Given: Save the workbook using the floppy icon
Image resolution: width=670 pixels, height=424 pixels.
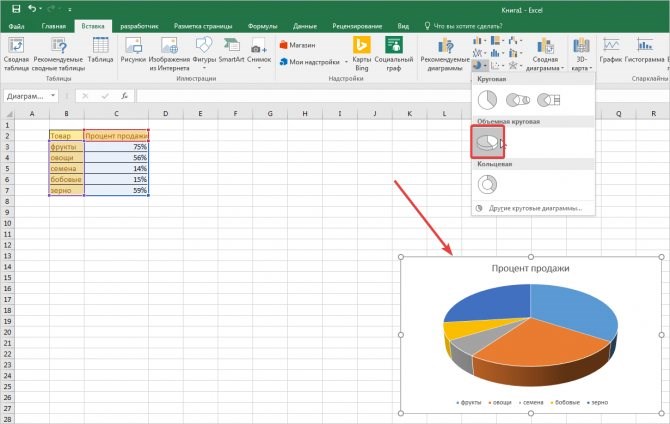Looking at the screenshot, I should click(16, 9).
